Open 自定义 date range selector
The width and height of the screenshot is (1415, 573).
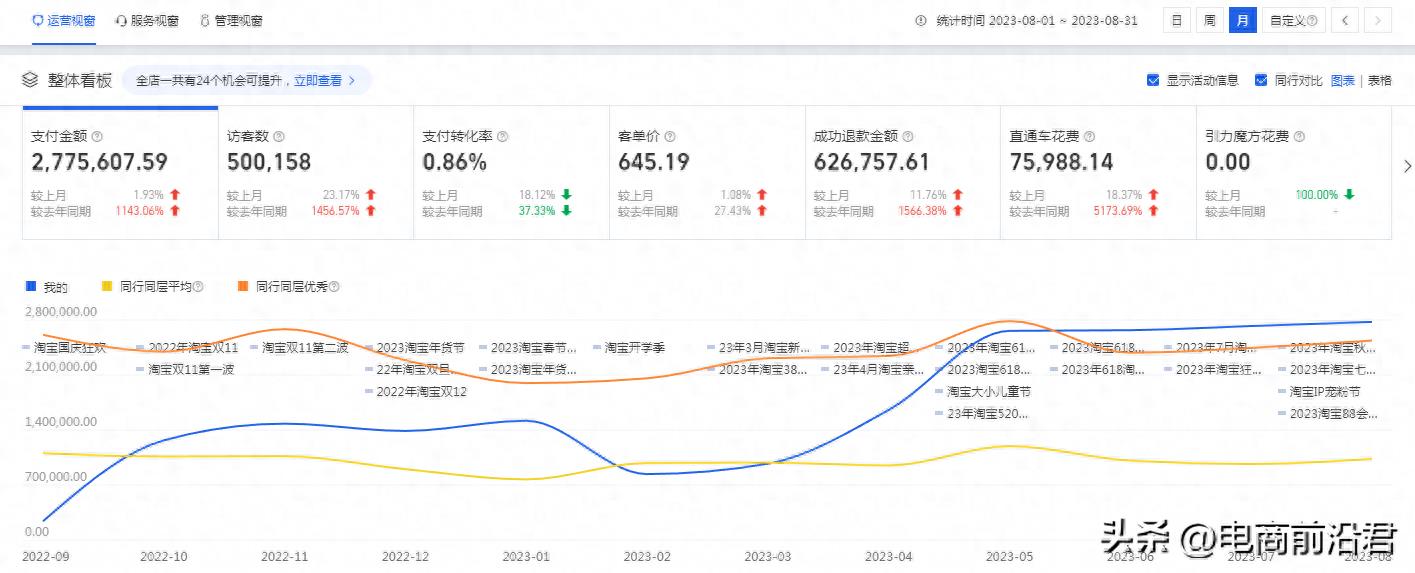tap(1293, 20)
